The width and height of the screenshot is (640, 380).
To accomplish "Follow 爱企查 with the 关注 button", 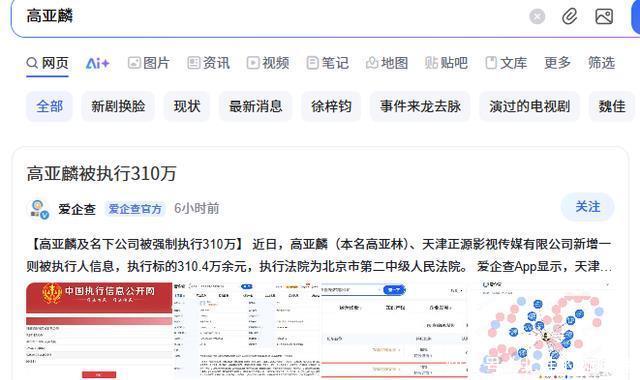I will click(x=587, y=207).
